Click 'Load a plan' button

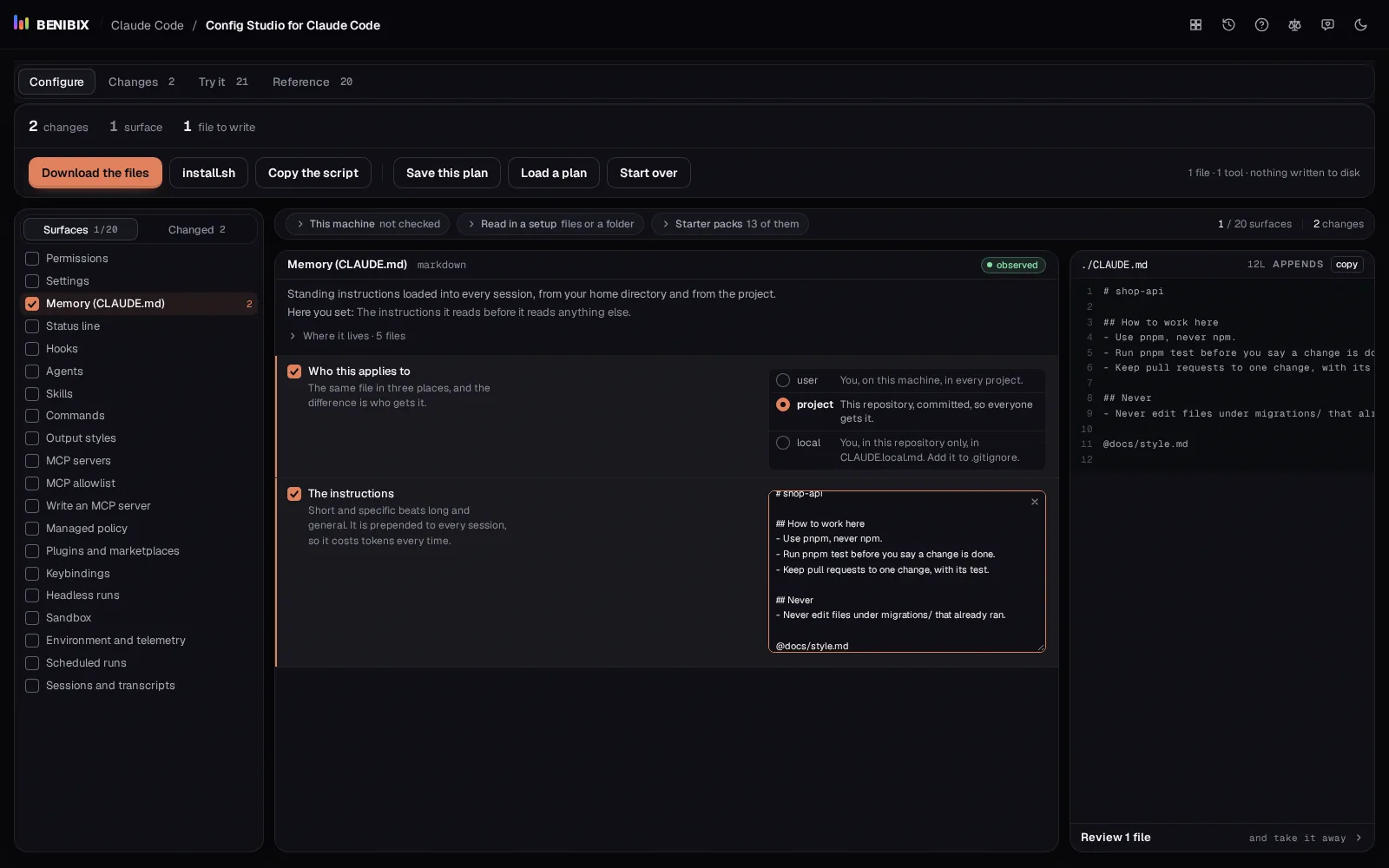[554, 173]
